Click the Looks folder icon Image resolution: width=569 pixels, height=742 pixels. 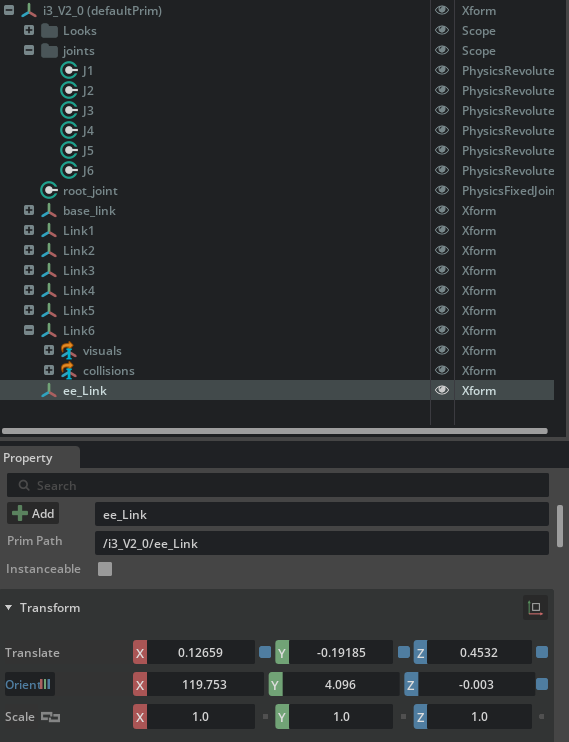(49, 31)
